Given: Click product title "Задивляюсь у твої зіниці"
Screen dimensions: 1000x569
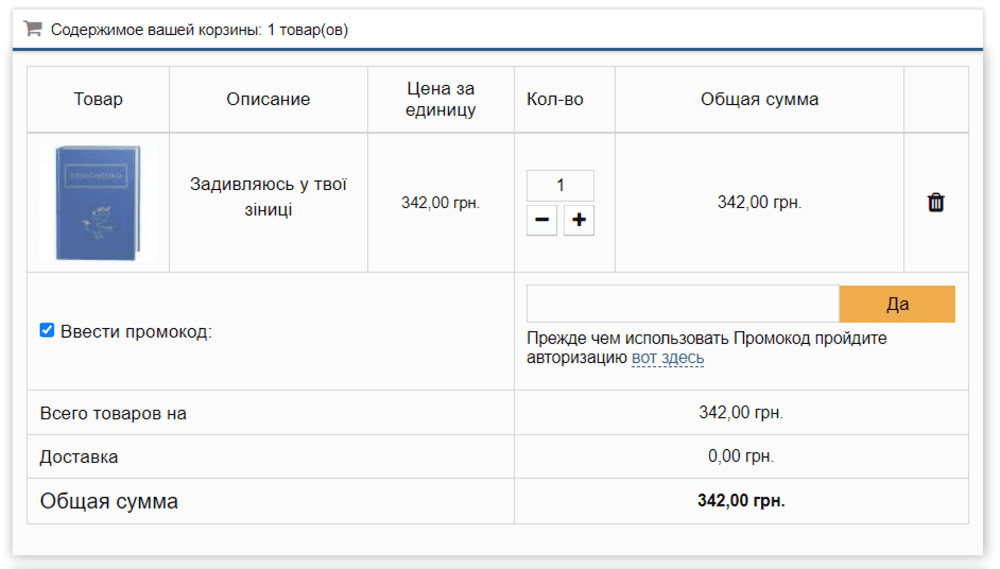Looking at the screenshot, I should [x=268, y=197].
